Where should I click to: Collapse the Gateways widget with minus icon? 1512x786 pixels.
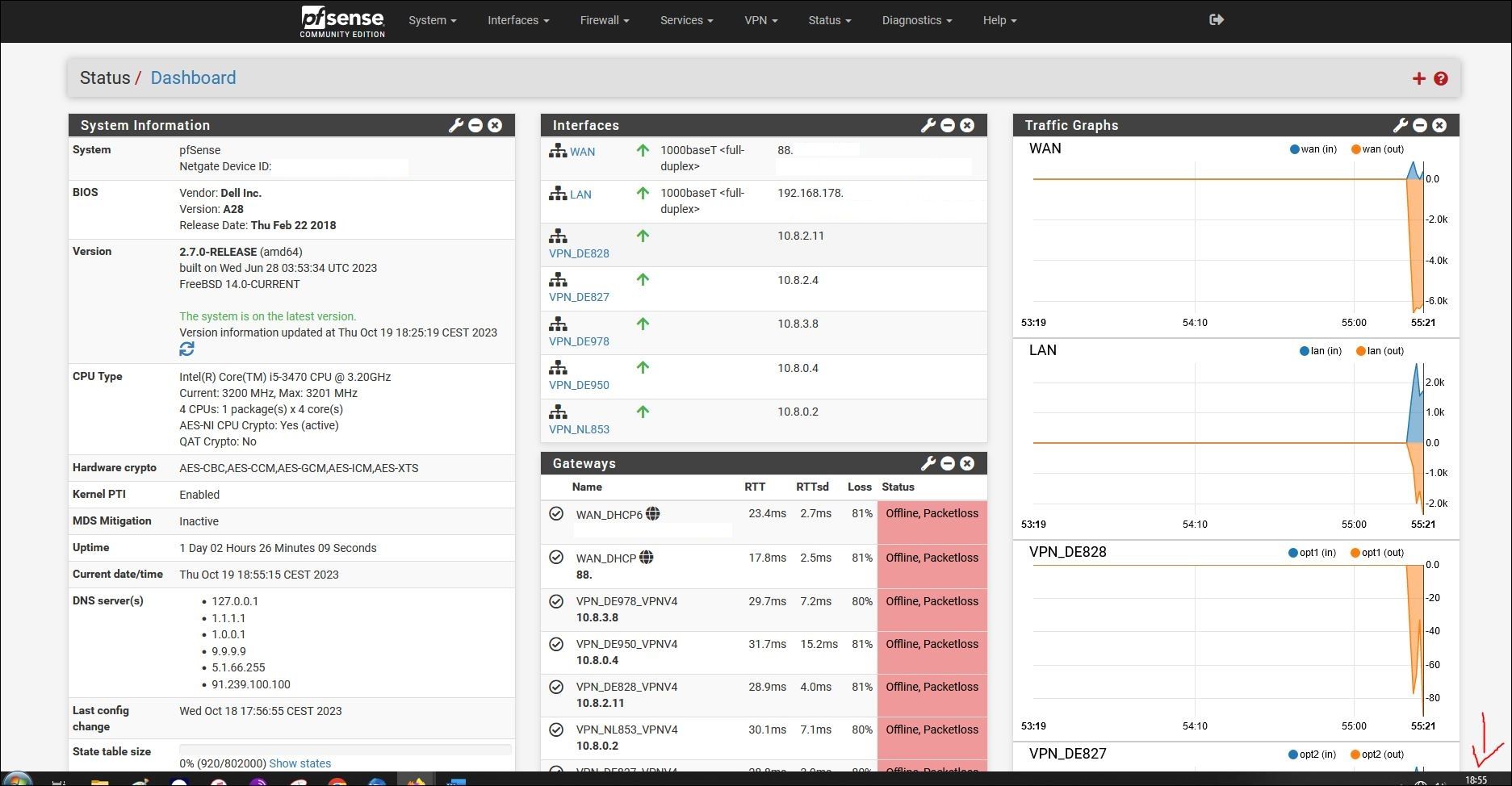click(948, 463)
